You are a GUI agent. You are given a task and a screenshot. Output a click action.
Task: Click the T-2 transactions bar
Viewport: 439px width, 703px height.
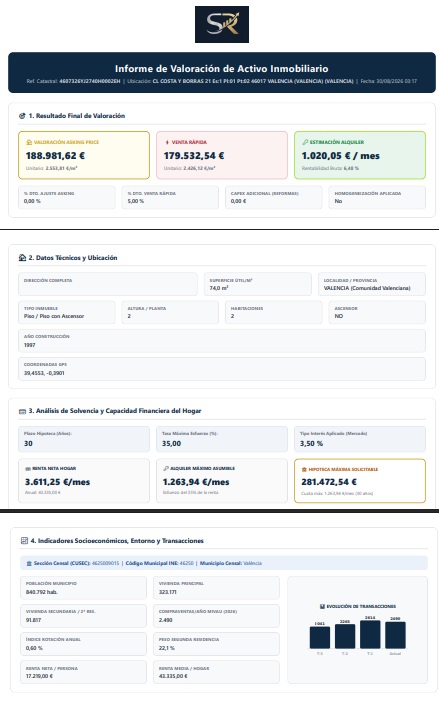point(345,636)
